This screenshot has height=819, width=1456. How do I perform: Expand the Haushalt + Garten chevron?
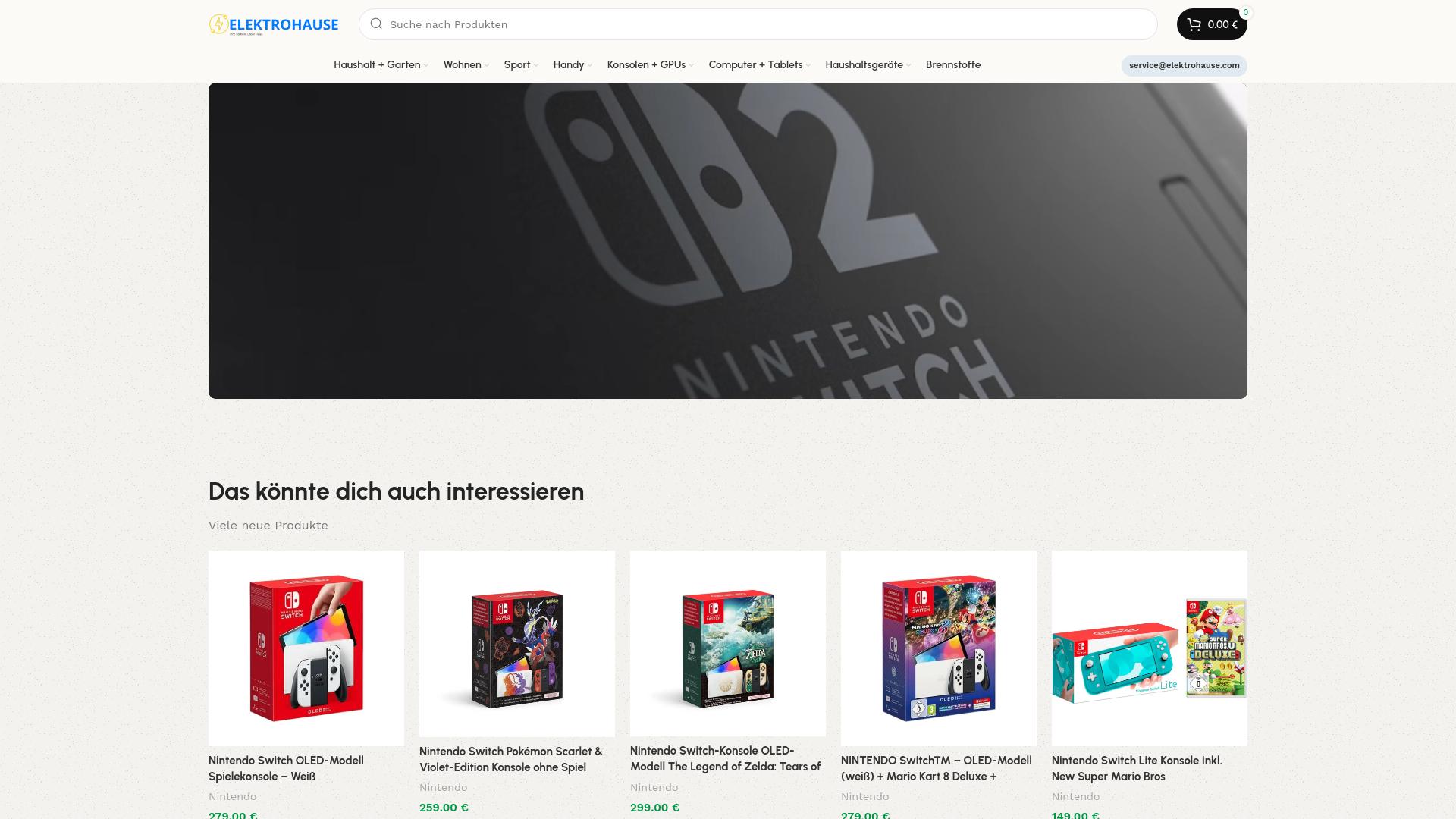(x=426, y=66)
